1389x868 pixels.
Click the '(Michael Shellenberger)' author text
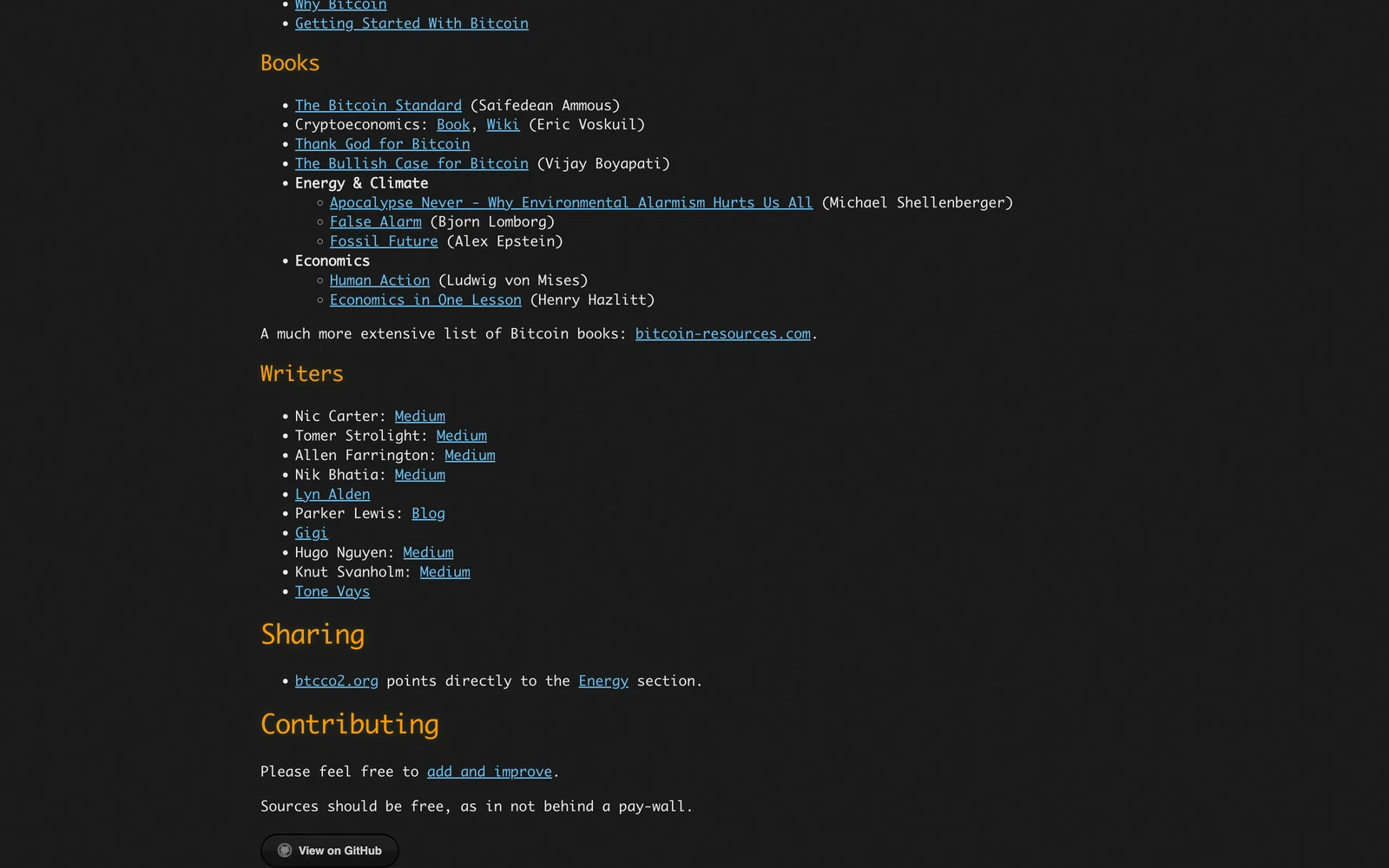coord(918,202)
